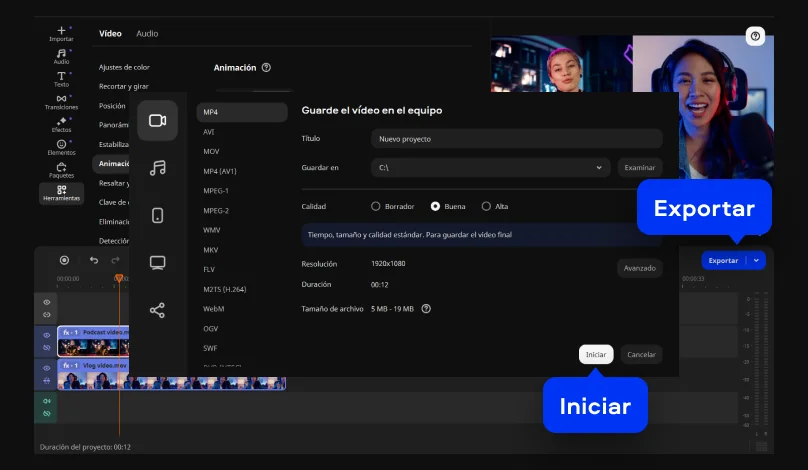808x470 pixels.
Task: Open the Transiciones panel icon
Action: tap(61, 101)
